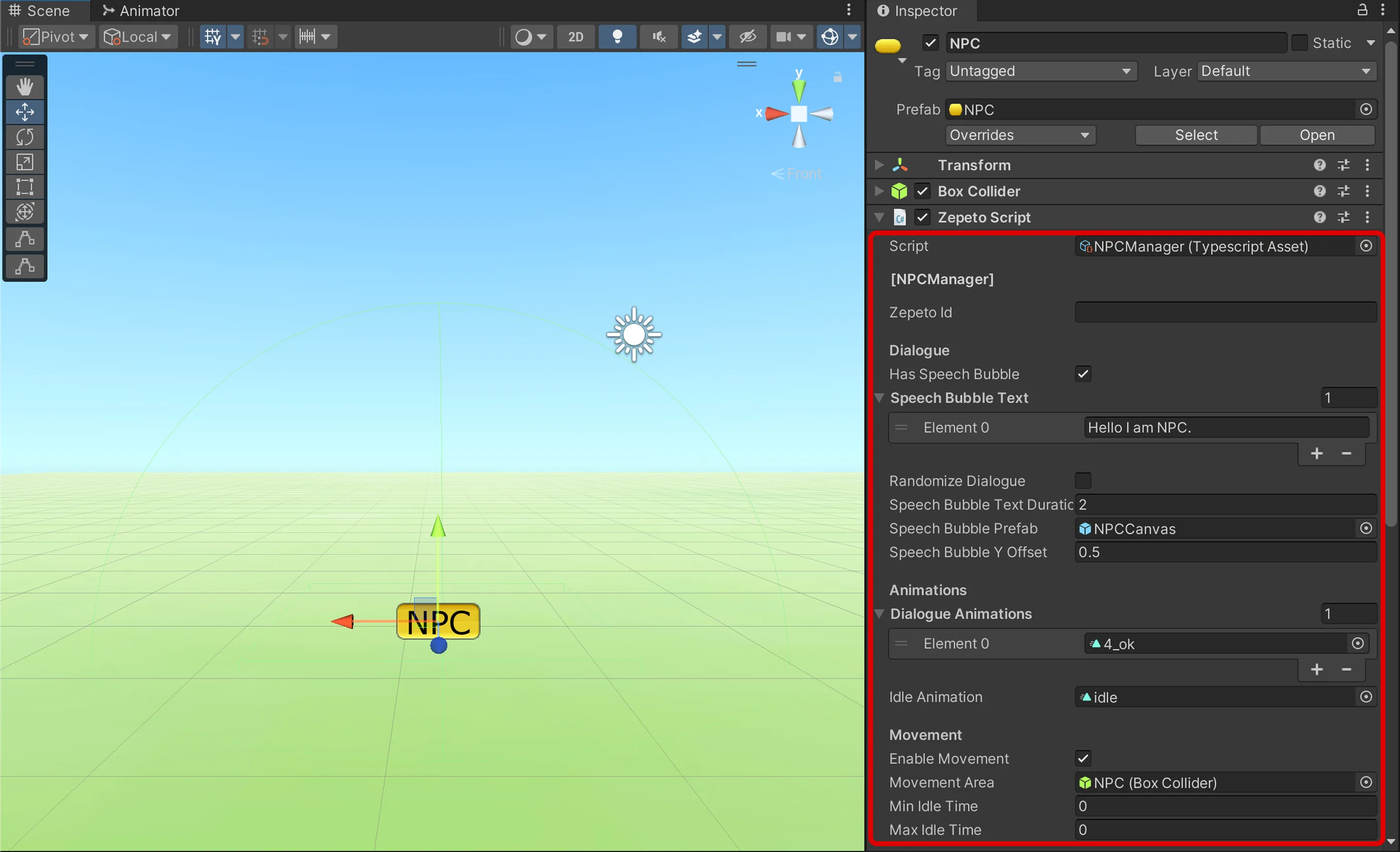The height and width of the screenshot is (852, 1400).
Task: Select the Rotate tool
Action: pyautogui.click(x=24, y=137)
